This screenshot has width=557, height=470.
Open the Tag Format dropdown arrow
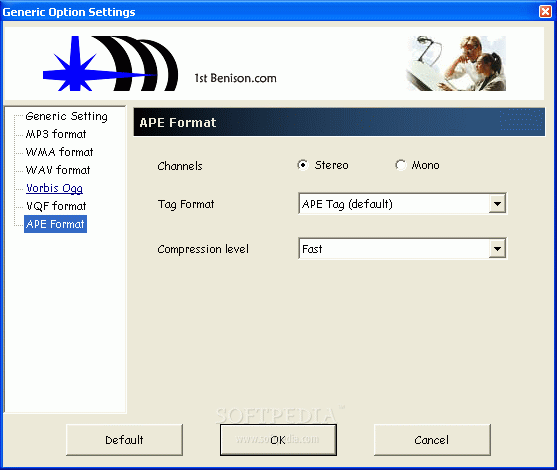[x=497, y=204]
